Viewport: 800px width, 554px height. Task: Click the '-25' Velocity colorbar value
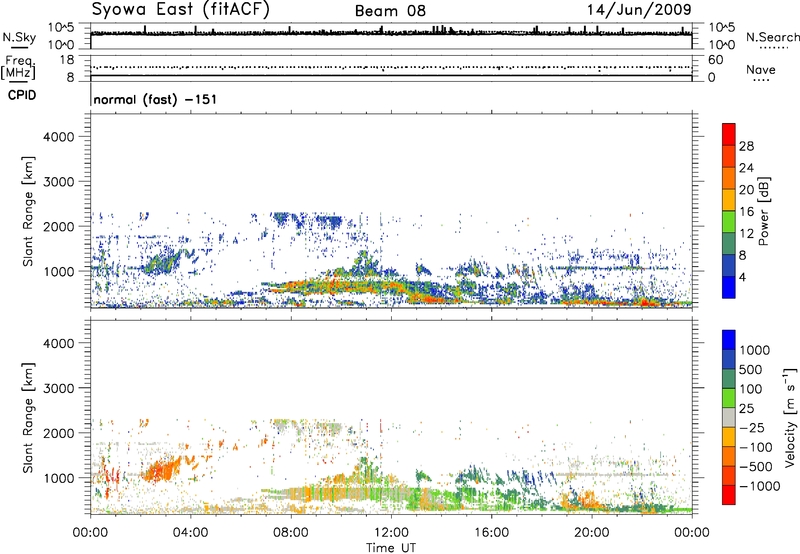(752, 428)
